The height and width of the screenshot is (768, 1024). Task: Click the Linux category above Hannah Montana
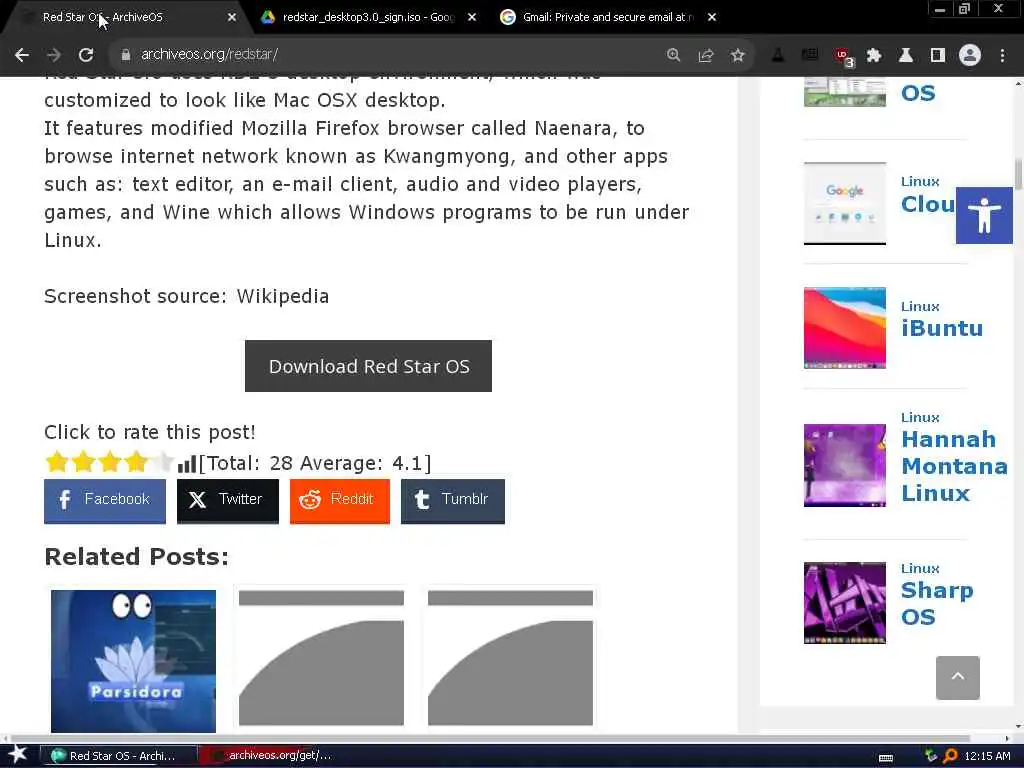coord(920,417)
